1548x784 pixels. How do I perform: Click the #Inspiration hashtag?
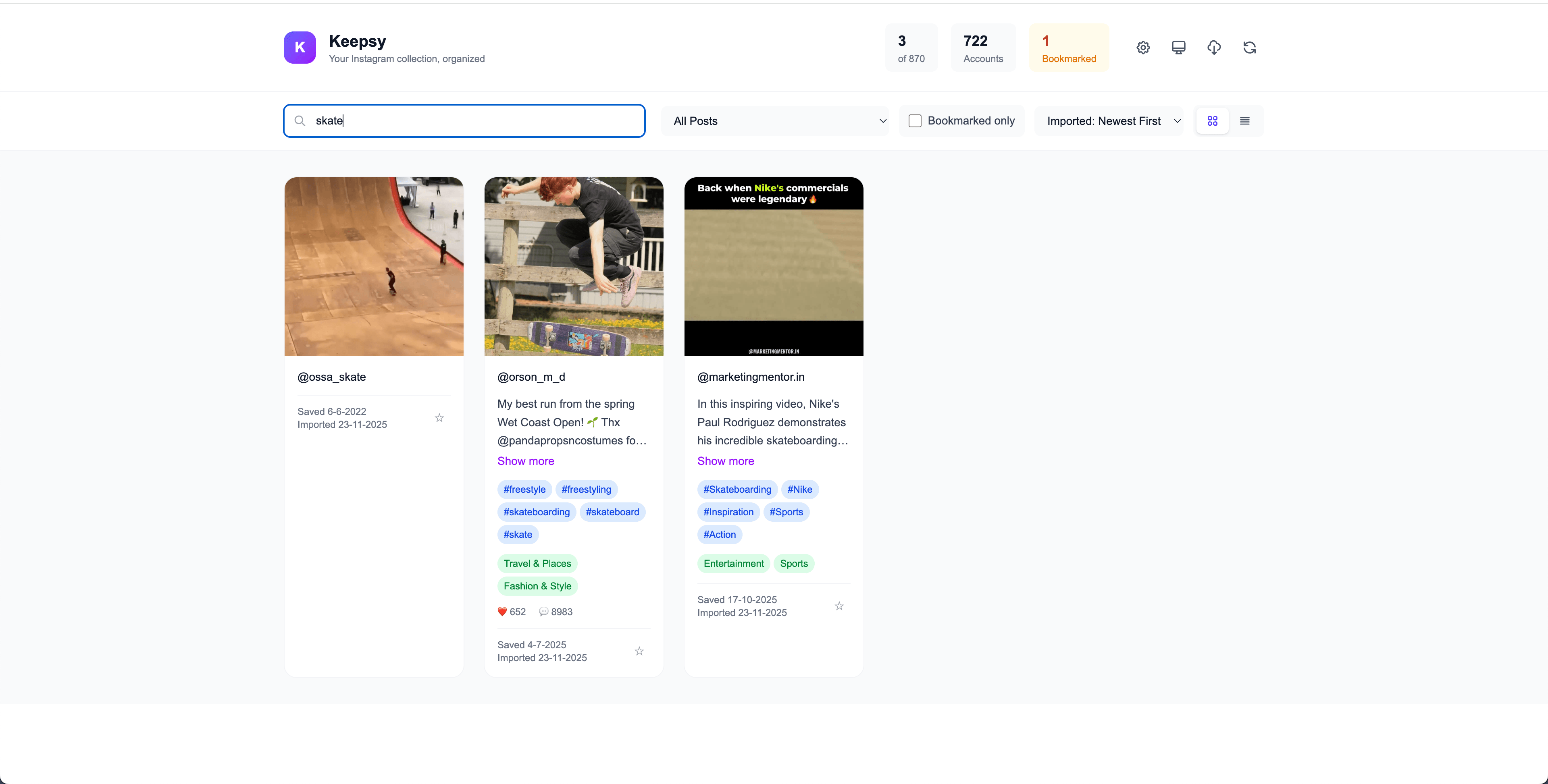728,512
